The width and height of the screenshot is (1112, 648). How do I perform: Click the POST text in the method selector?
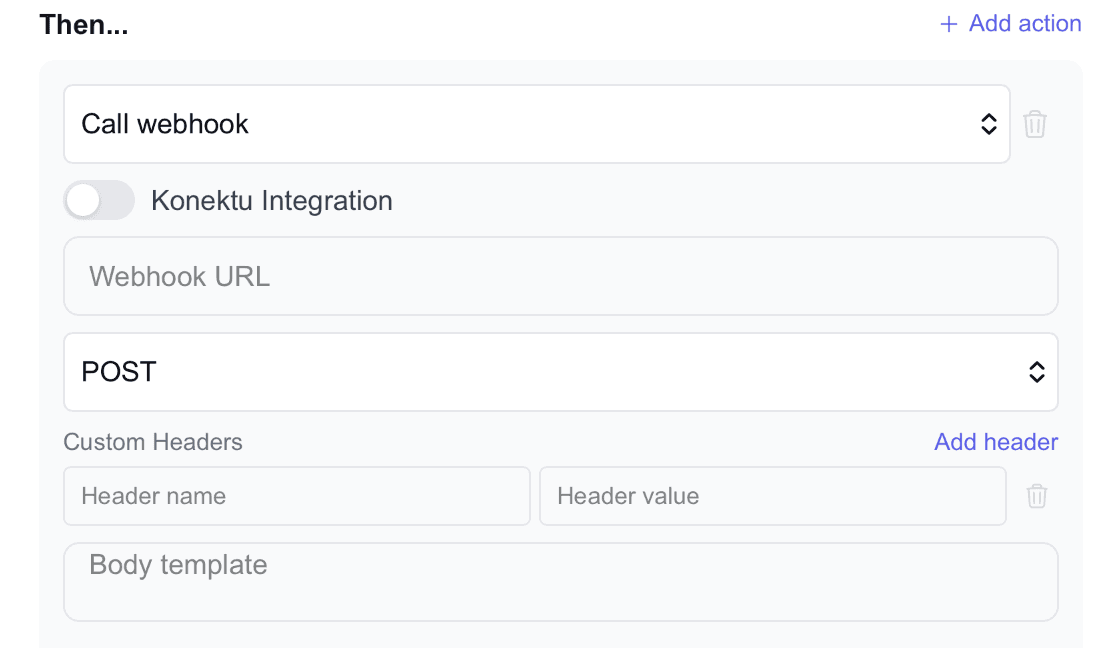tap(119, 372)
